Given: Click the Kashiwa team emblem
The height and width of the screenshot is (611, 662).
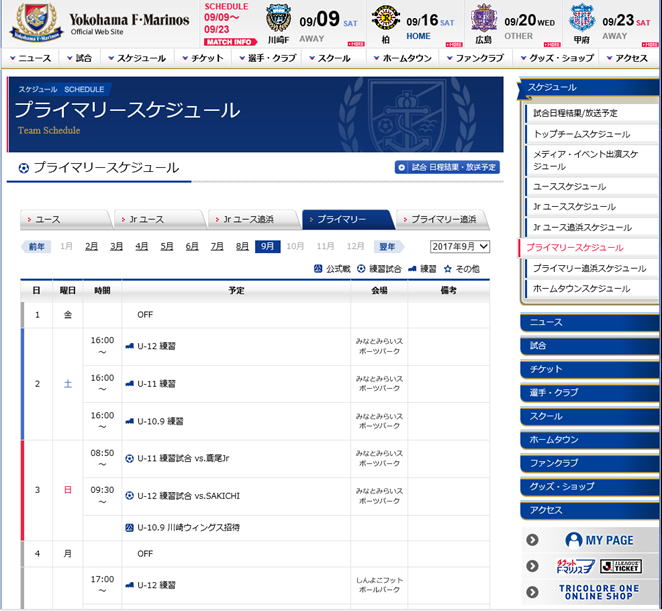Looking at the screenshot, I should [382, 20].
